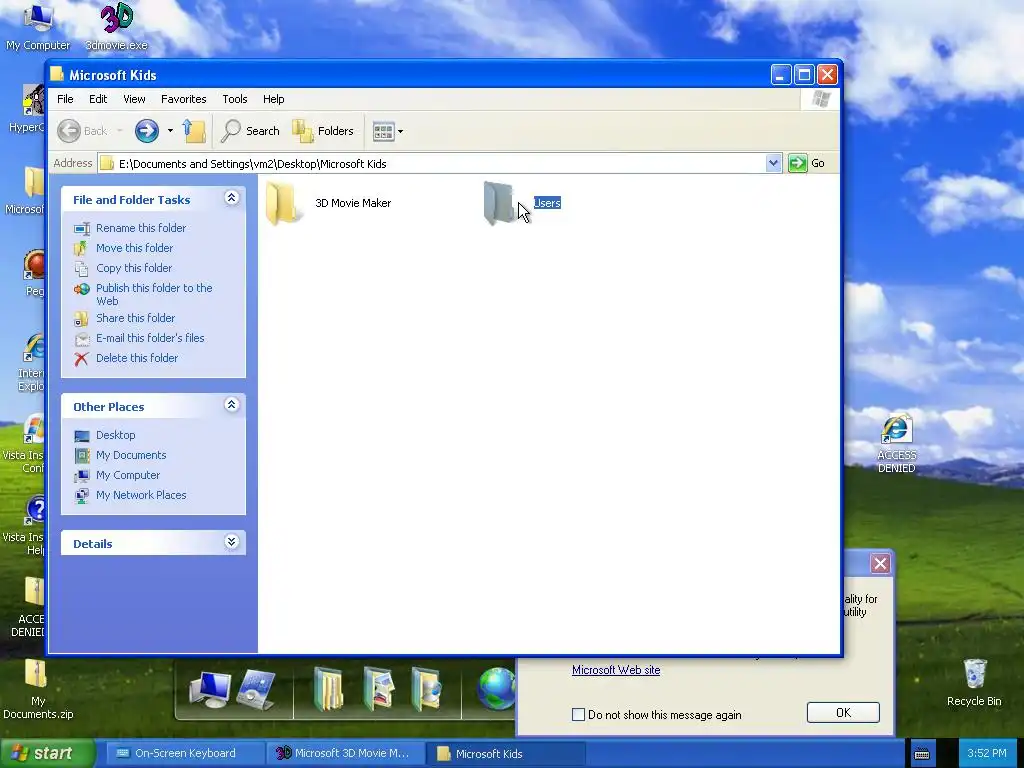This screenshot has width=1024, height=768.
Task: Click Publish this folder to the Web
Action: [153, 295]
